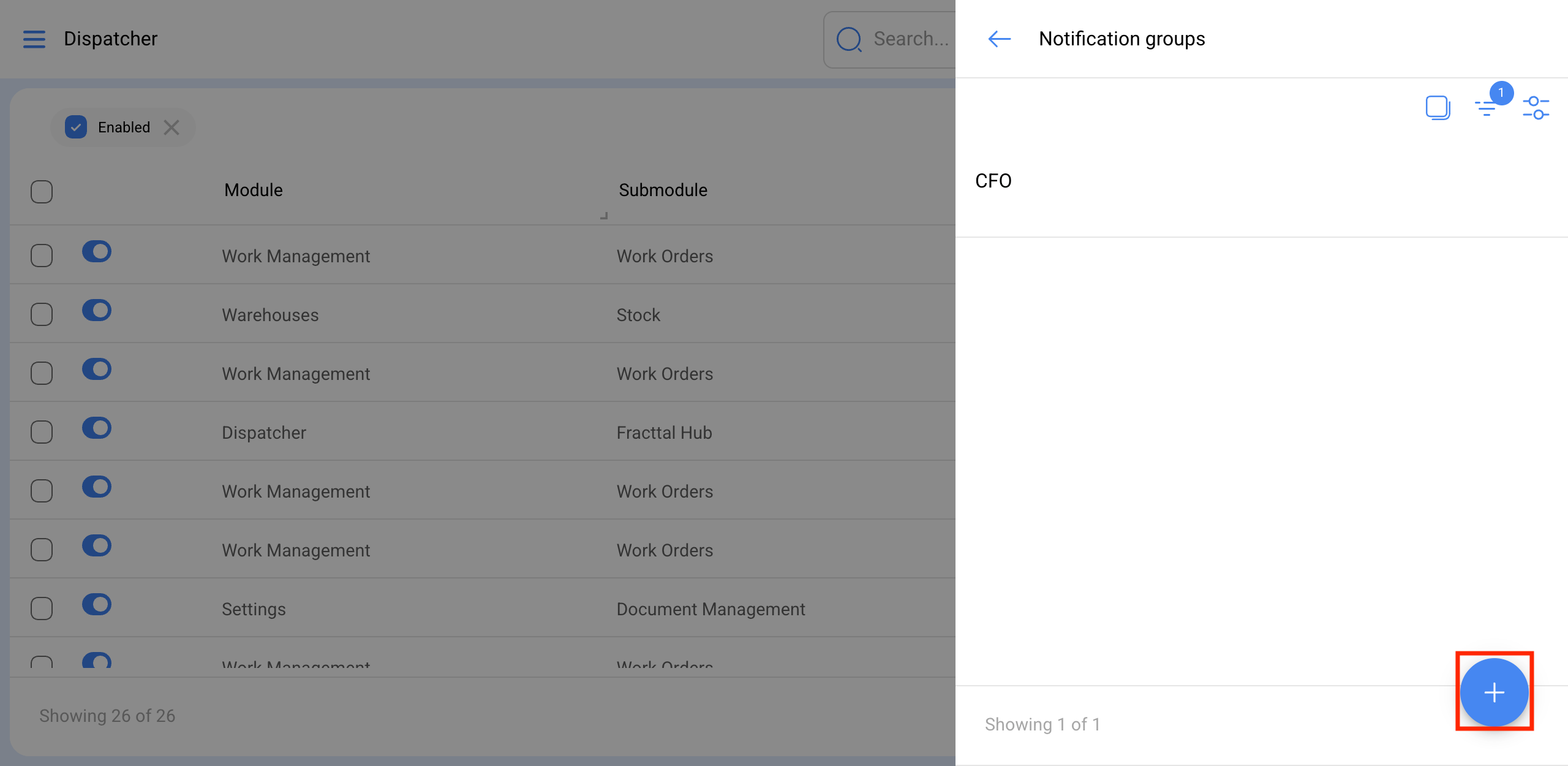The image size is (1568, 766).
Task: Select the Settings row checkbox
Action: tap(42, 609)
